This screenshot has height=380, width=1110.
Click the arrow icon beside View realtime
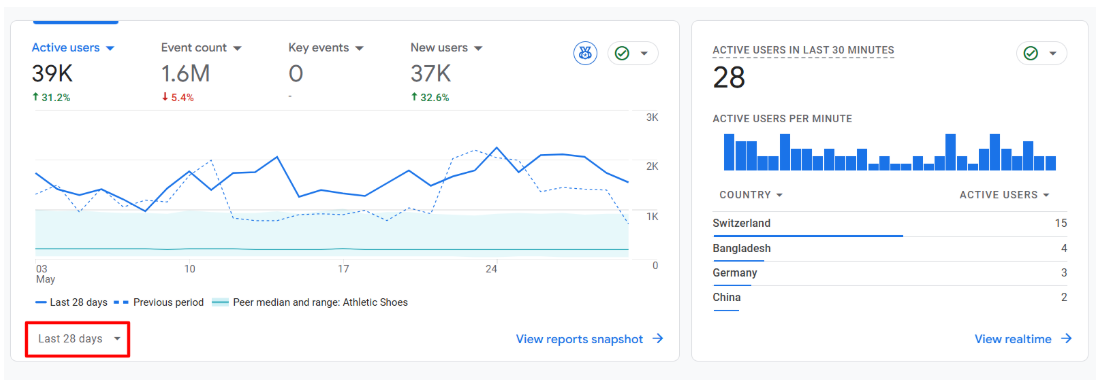(x=1066, y=339)
